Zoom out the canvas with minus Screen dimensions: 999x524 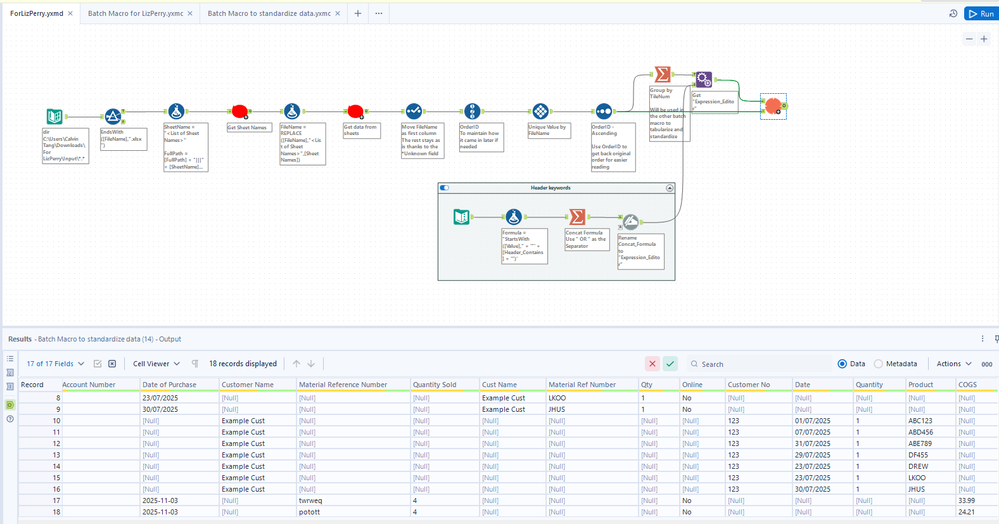pyautogui.click(x=969, y=39)
